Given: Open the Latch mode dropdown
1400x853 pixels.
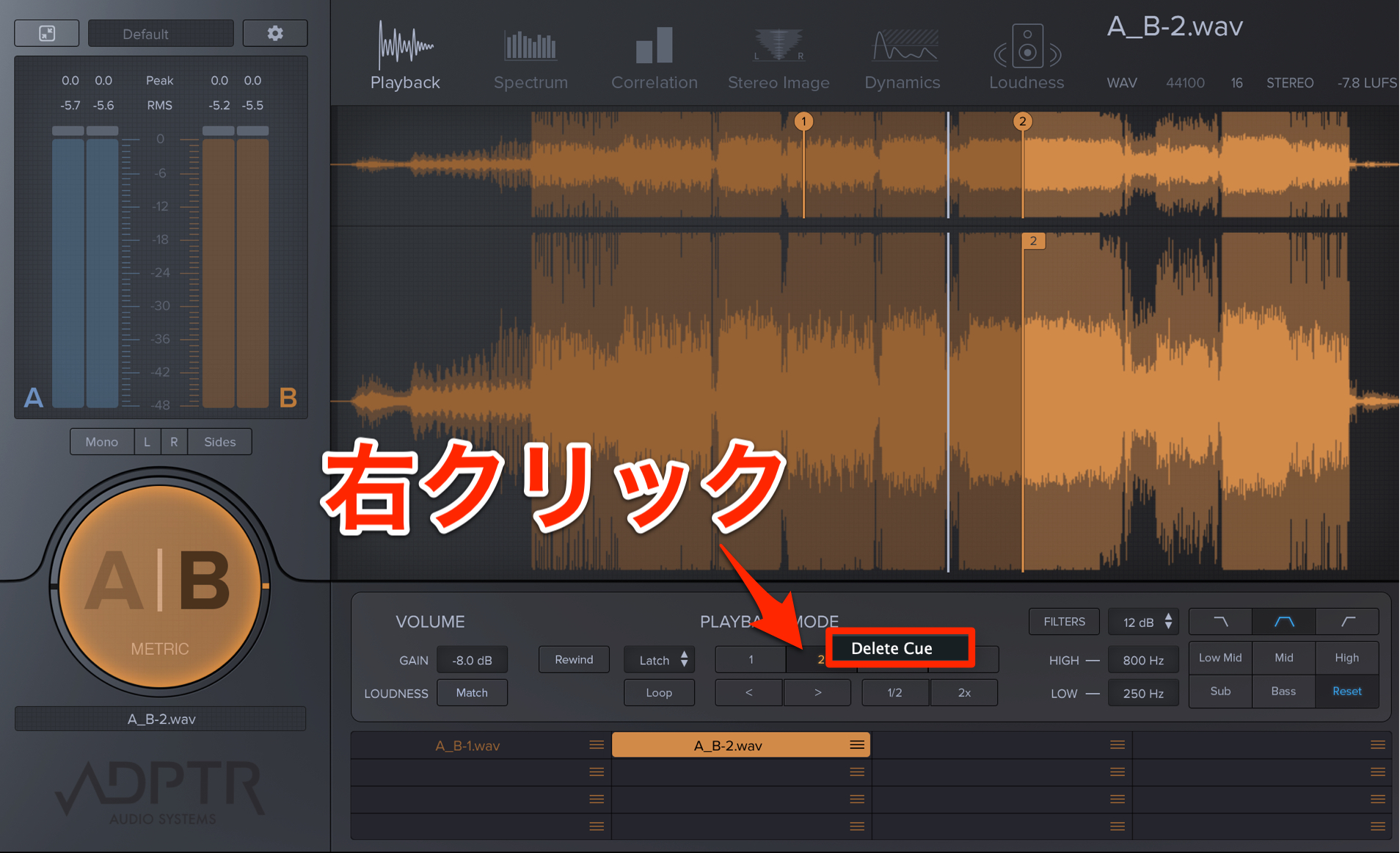Looking at the screenshot, I should [659, 660].
